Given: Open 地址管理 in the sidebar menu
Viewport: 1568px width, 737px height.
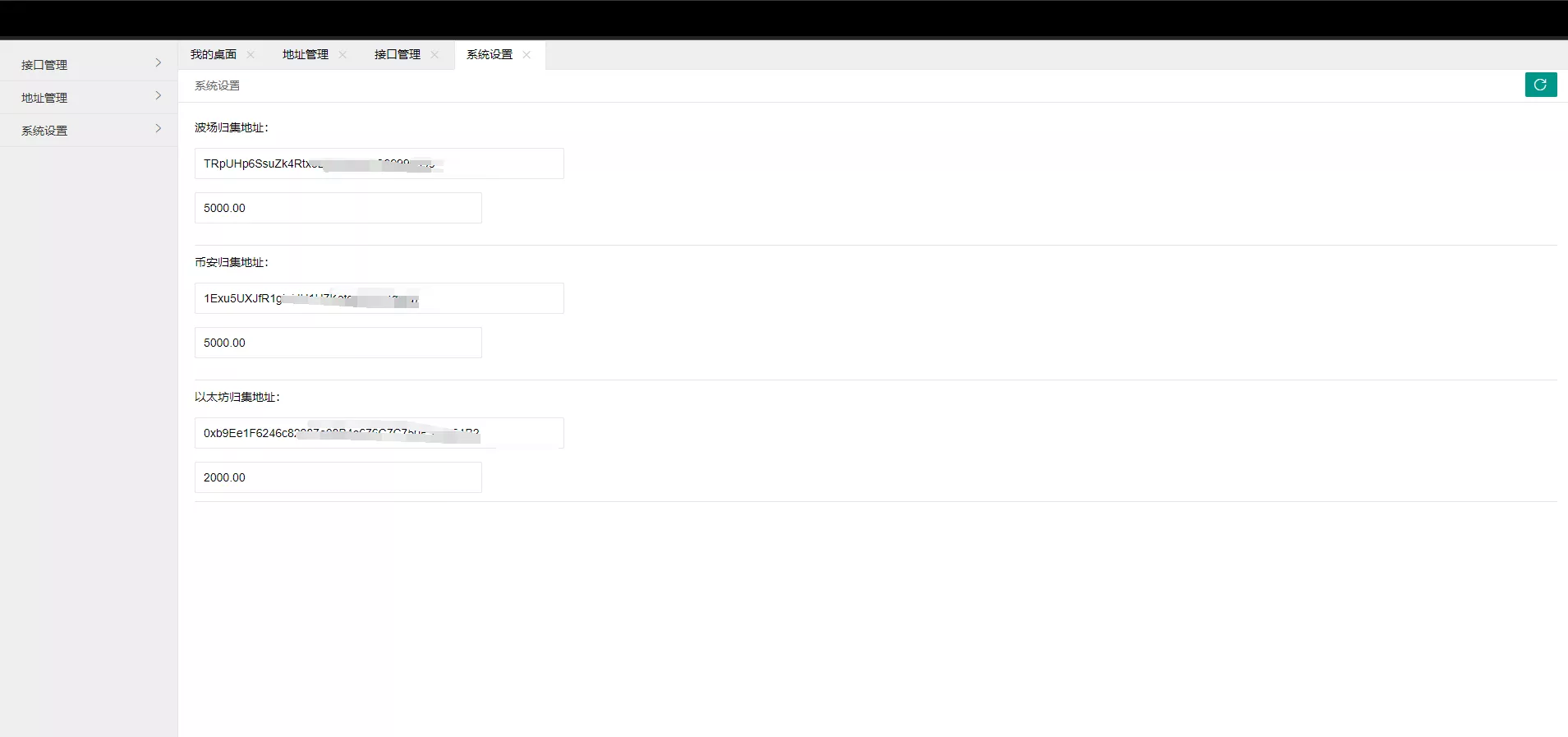Looking at the screenshot, I should pyautogui.click(x=45, y=98).
